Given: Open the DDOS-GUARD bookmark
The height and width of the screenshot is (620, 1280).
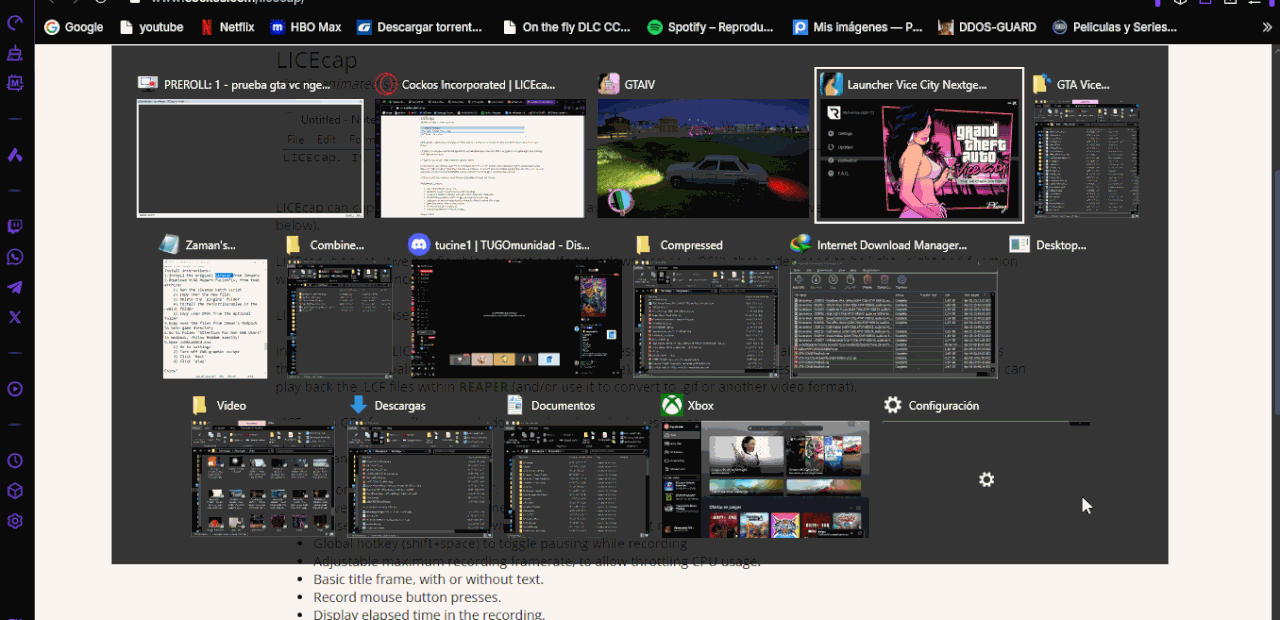Looking at the screenshot, I should coord(988,27).
